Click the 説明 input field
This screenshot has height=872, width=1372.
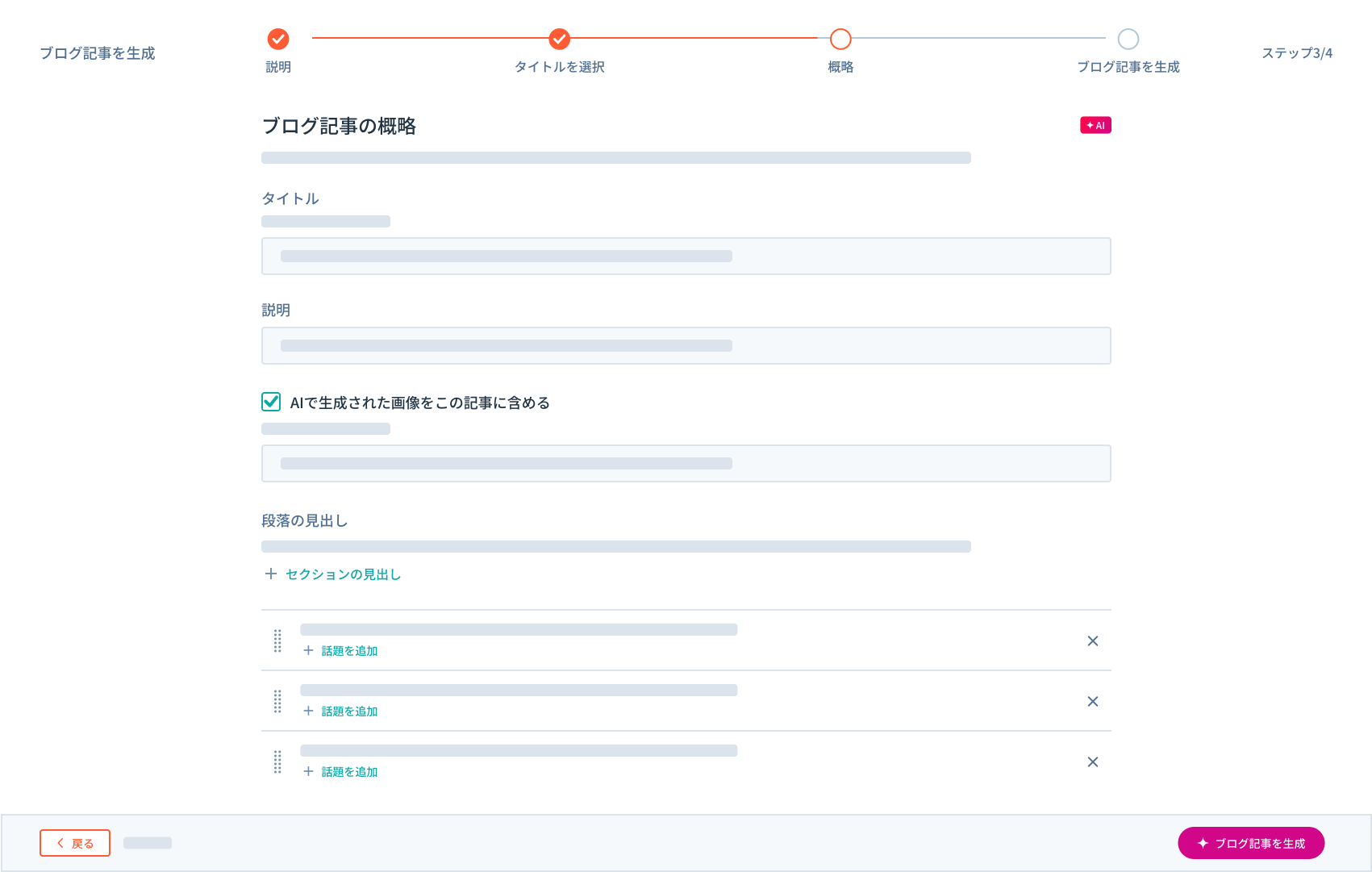(x=686, y=345)
